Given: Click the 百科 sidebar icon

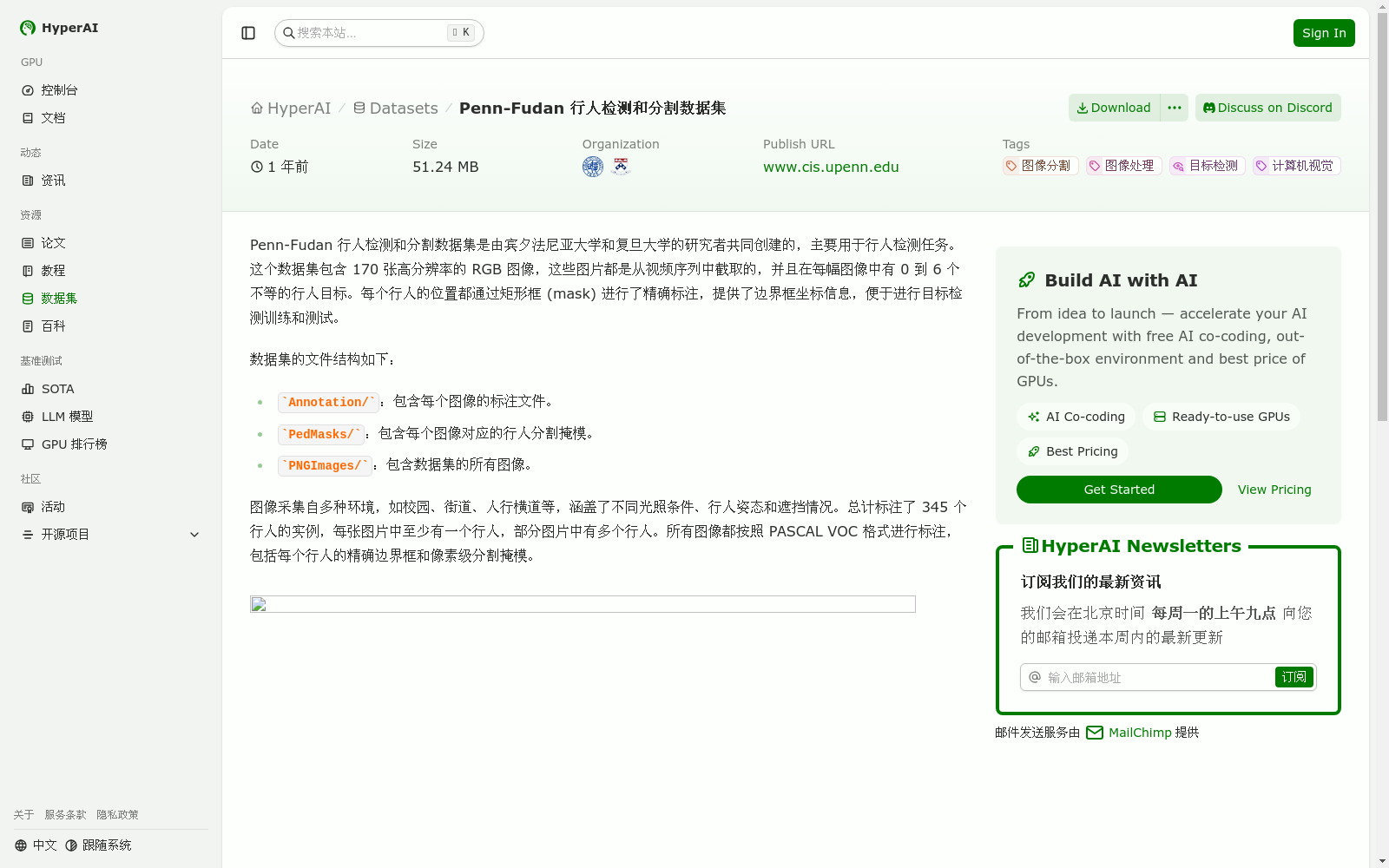Looking at the screenshot, I should pos(28,326).
